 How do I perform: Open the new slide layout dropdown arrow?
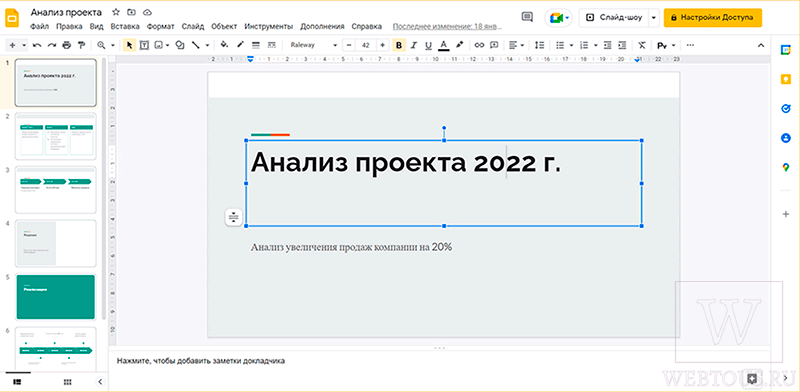[24, 45]
